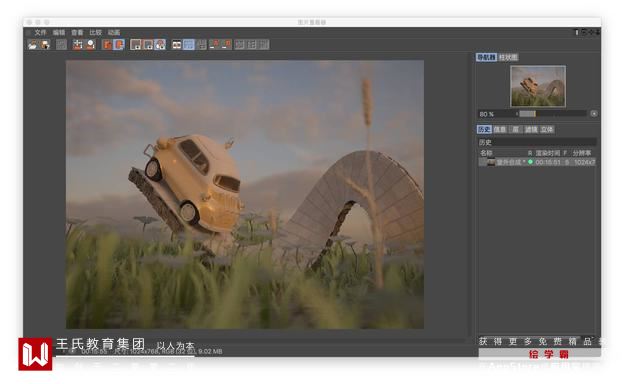Screen dimensions: 640x384
Task: Click the middle of three grey end icons
Action: (x=252, y=44)
